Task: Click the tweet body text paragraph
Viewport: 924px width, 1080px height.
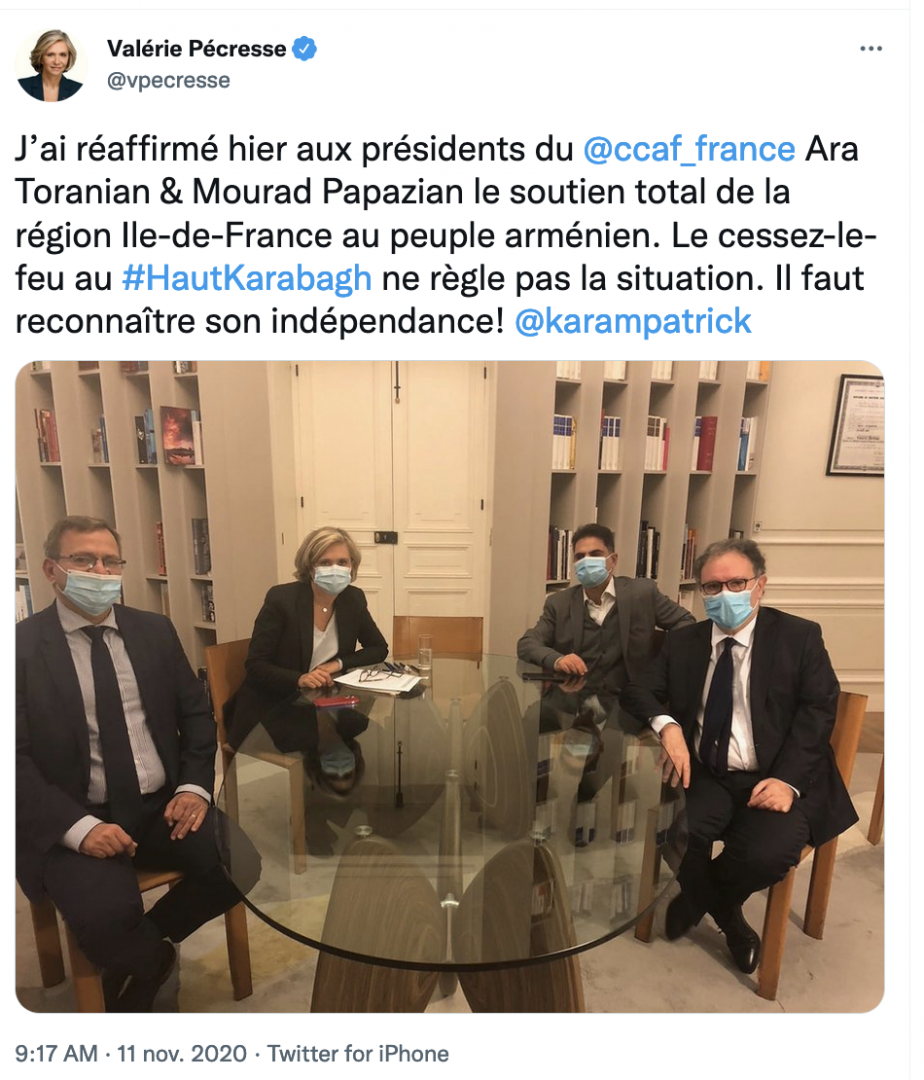Action: coord(445,236)
